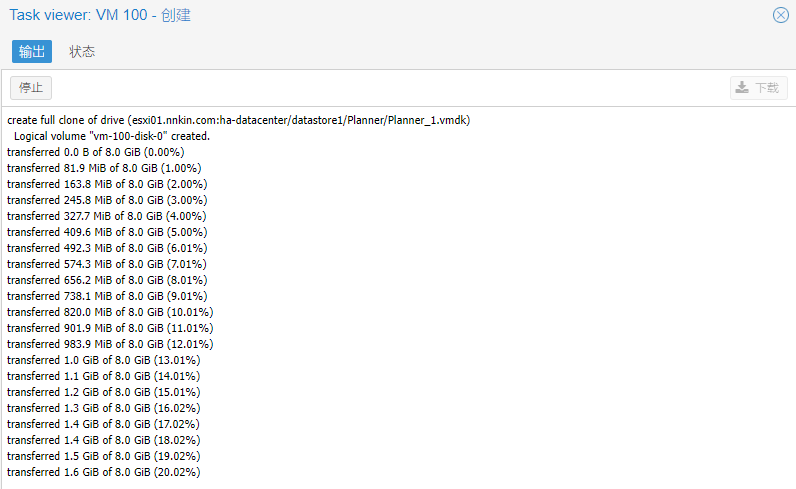Click the transferred 738.1 MiB (9.01%) line

tap(107, 296)
